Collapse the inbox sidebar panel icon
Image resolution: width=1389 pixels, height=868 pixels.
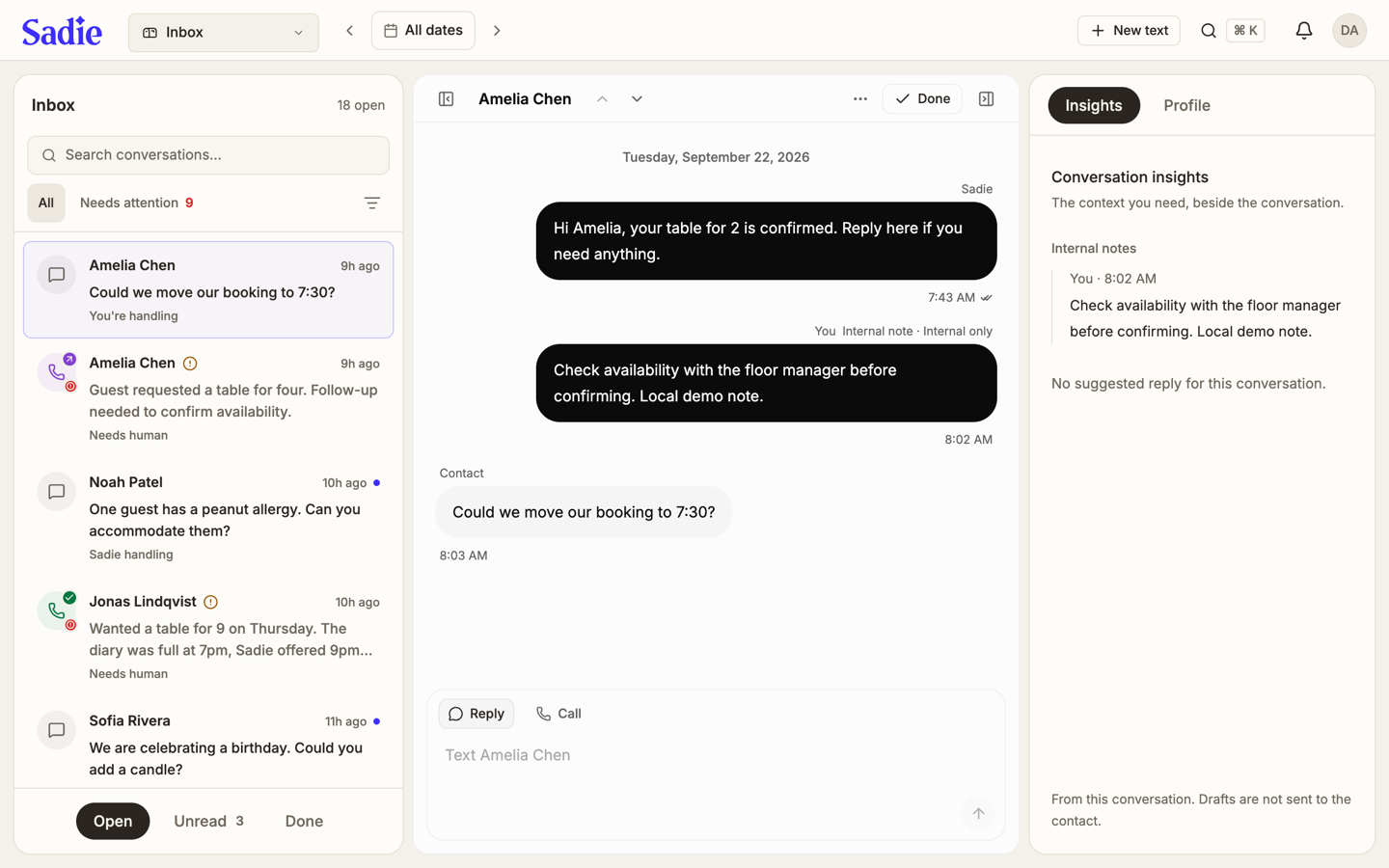[x=446, y=98]
